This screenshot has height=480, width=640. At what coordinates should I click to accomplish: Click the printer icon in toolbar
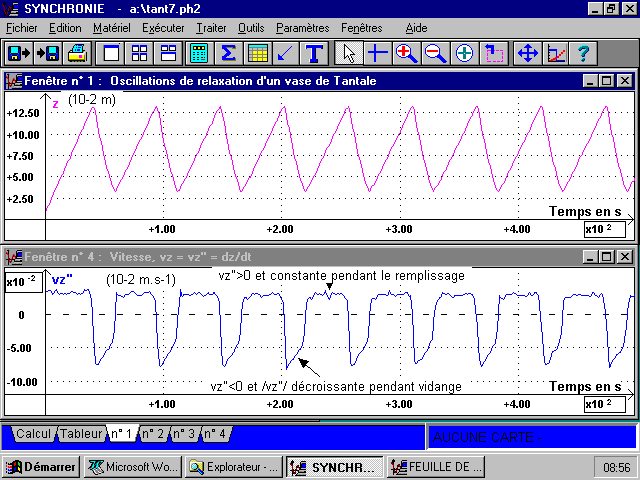[x=77, y=53]
